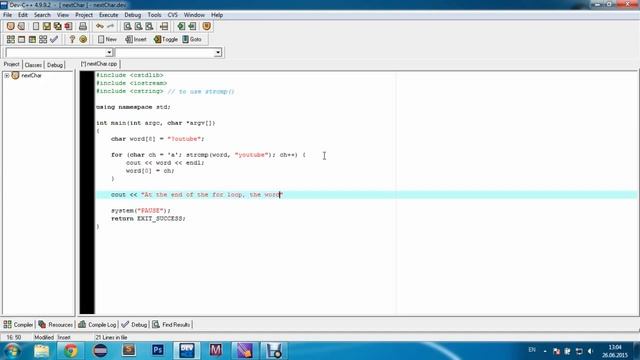The image size is (640, 360).
Task: Open the right class browser combo box arrow
Action: [x=218, y=52]
